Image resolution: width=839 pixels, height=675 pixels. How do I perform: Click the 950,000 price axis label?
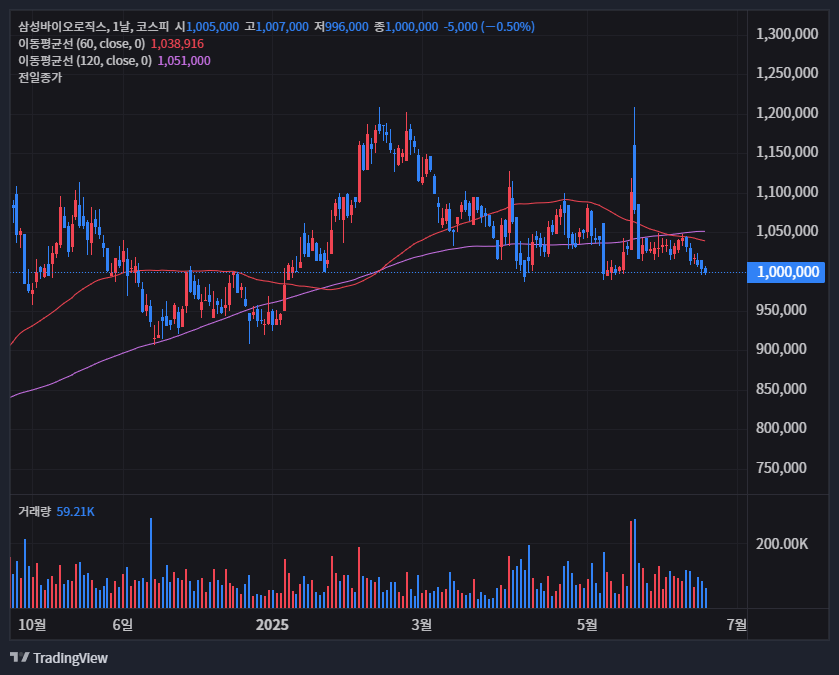(x=781, y=310)
